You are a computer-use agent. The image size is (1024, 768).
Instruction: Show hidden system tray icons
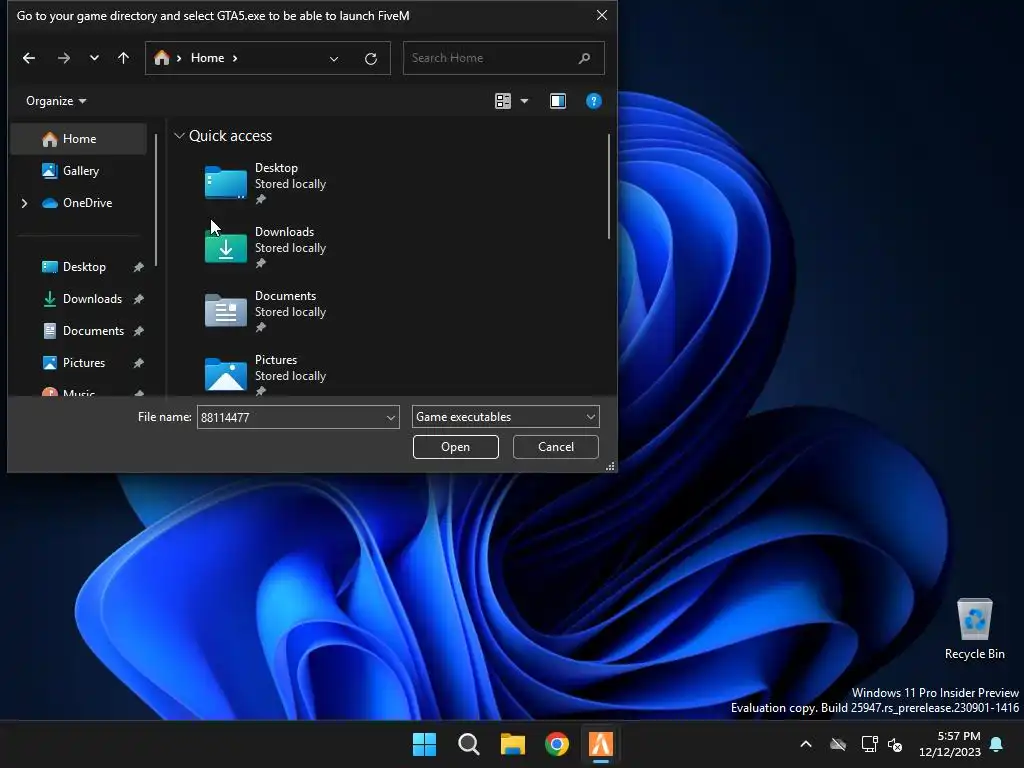click(806, 744)
